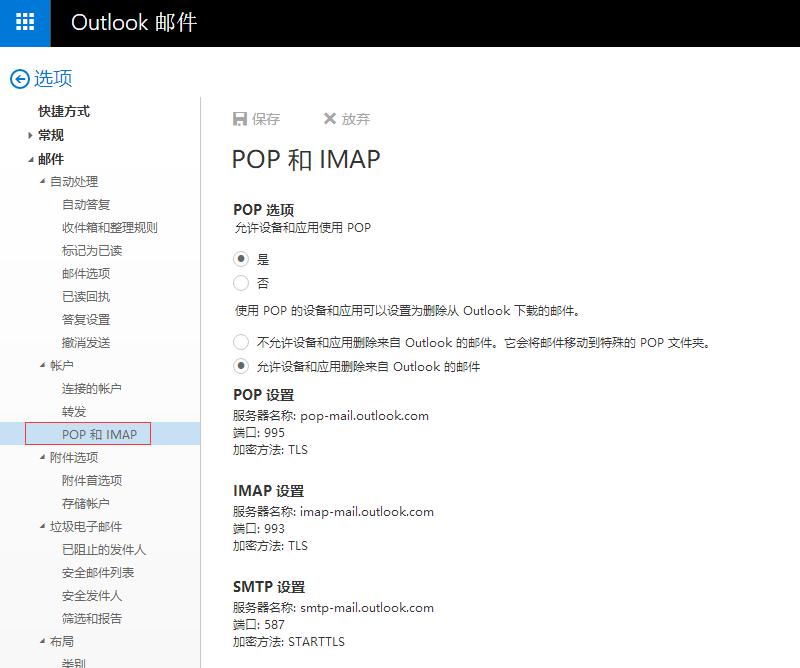Click the 保存 button label
Viewport: 800px width, 668px height.
(266, 119)
